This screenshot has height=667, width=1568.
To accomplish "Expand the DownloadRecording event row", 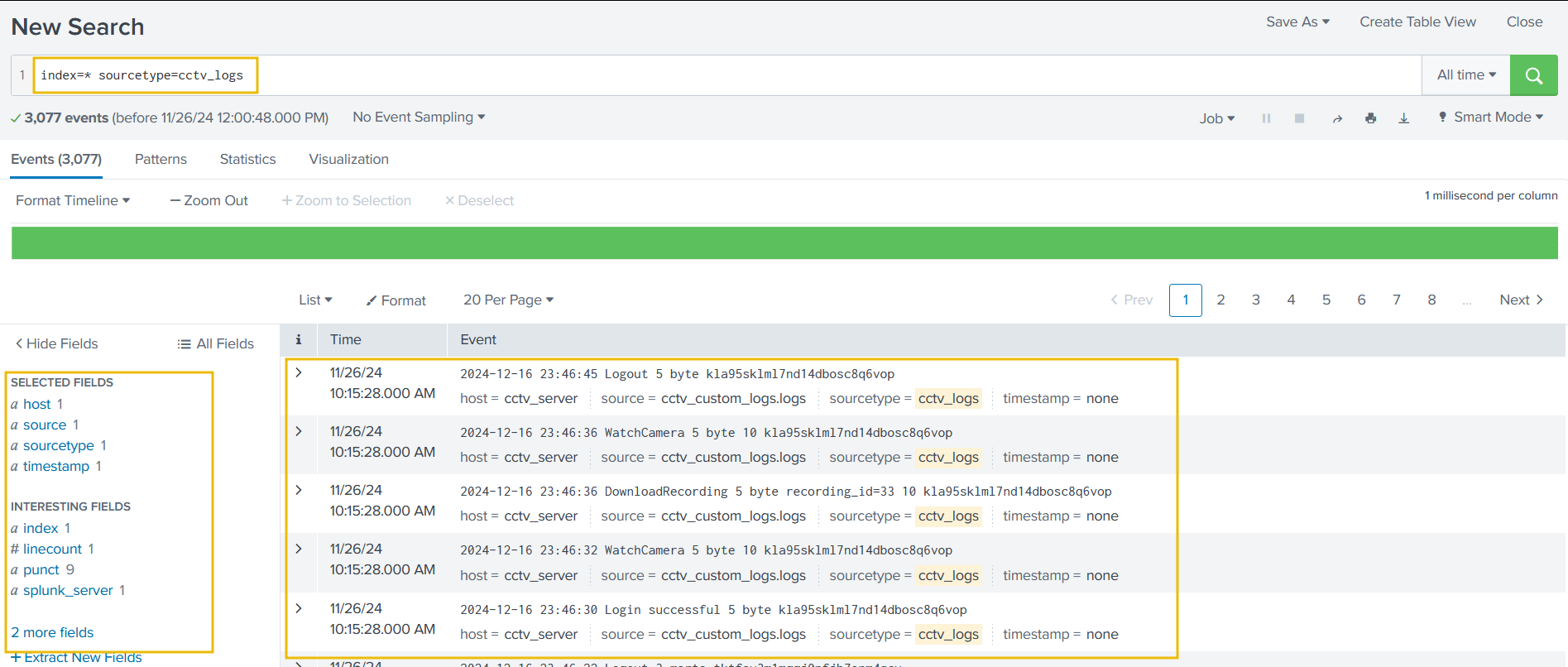I will tap(299, 491).
